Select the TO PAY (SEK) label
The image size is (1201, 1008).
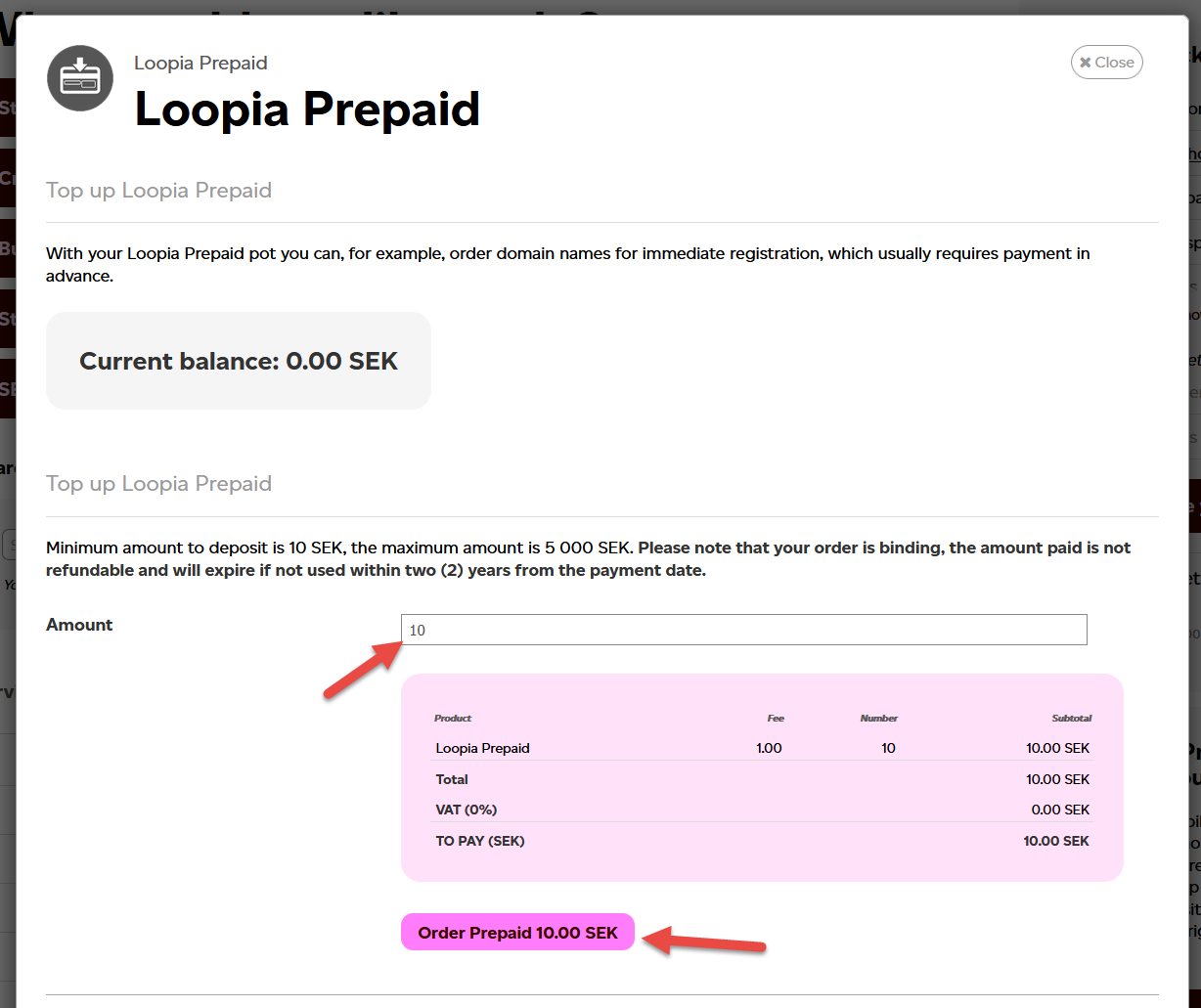coord(480,841)
